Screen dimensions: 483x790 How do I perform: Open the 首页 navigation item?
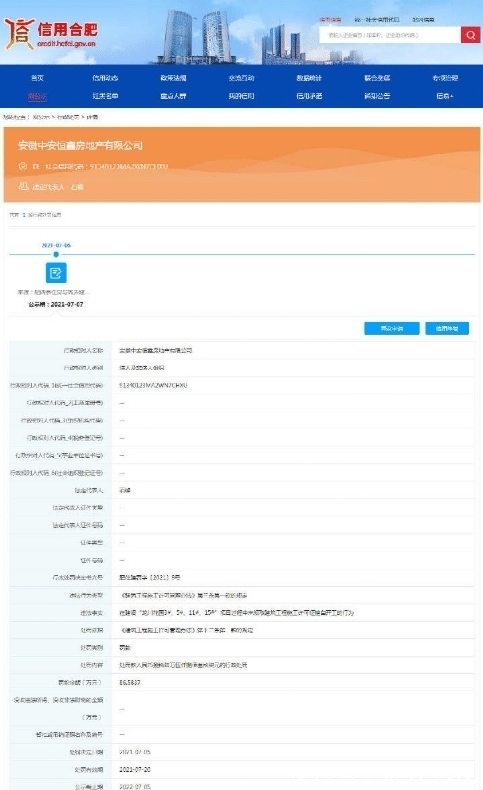(37, 78)
